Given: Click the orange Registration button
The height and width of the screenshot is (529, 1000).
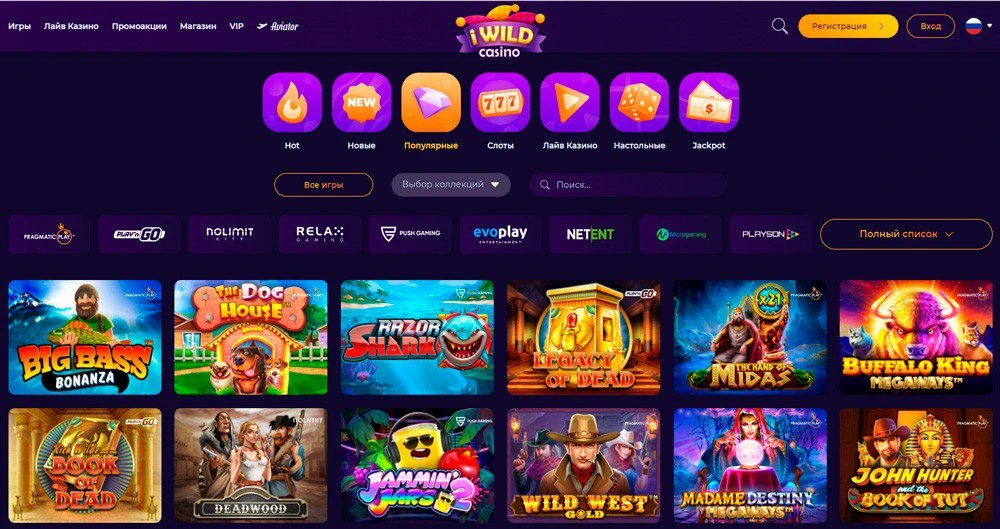Looking at the screenshot, I should point(848,26).
